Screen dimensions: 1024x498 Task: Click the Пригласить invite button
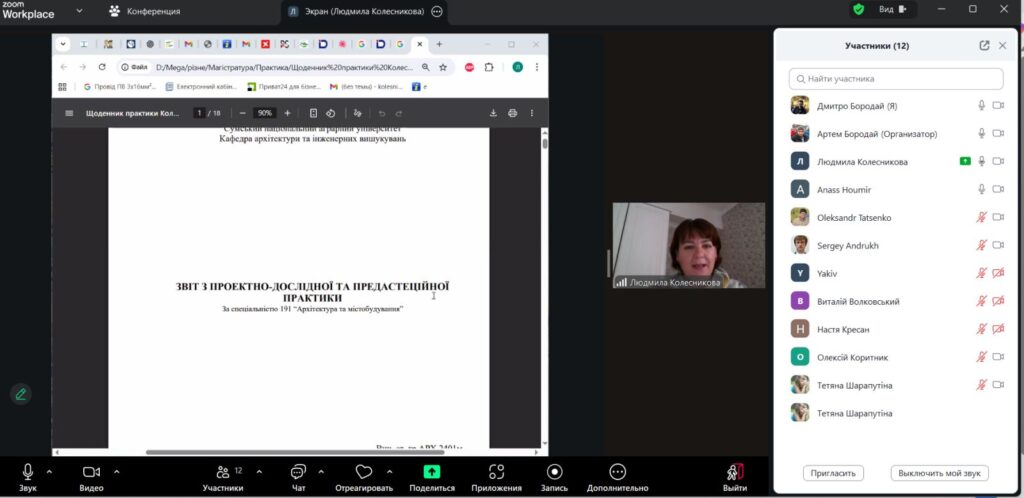point(832,473)
